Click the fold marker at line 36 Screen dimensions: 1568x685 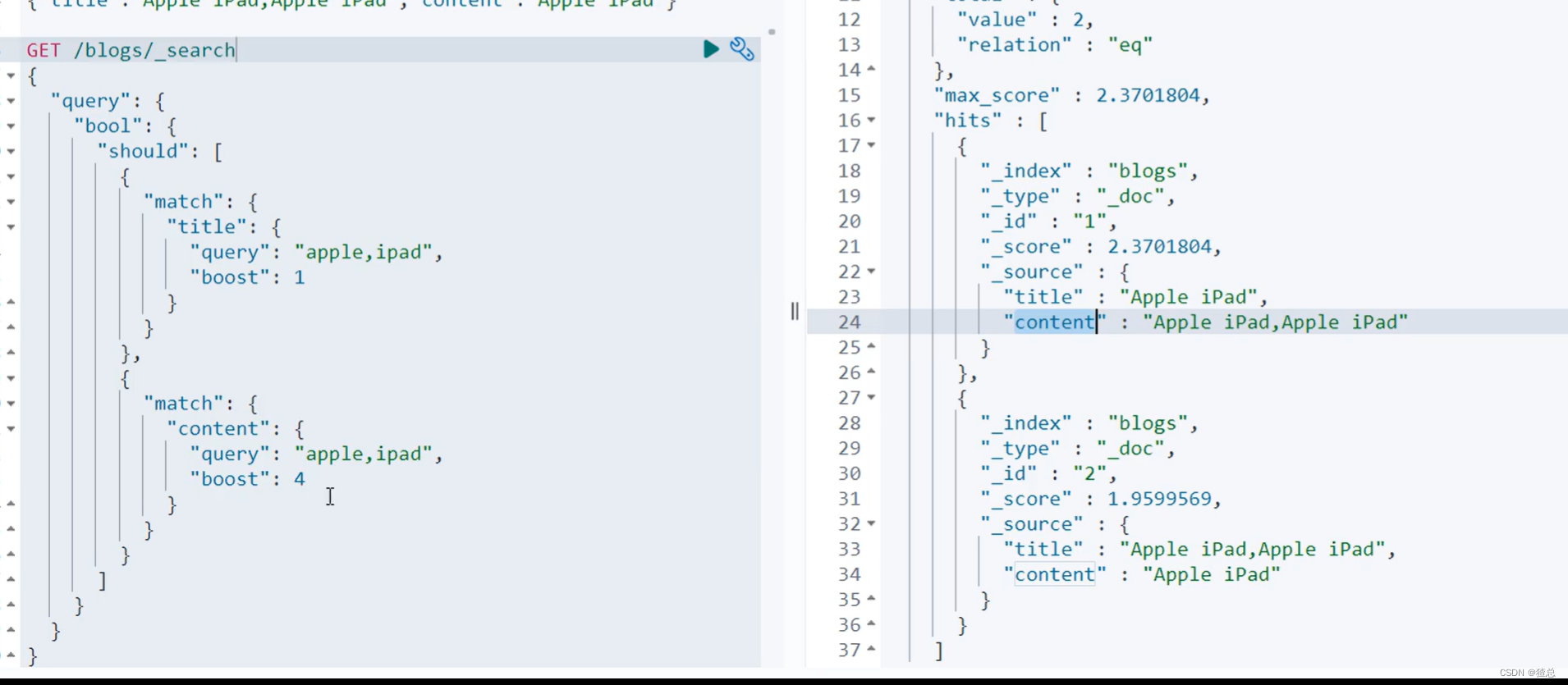point(871,625)
